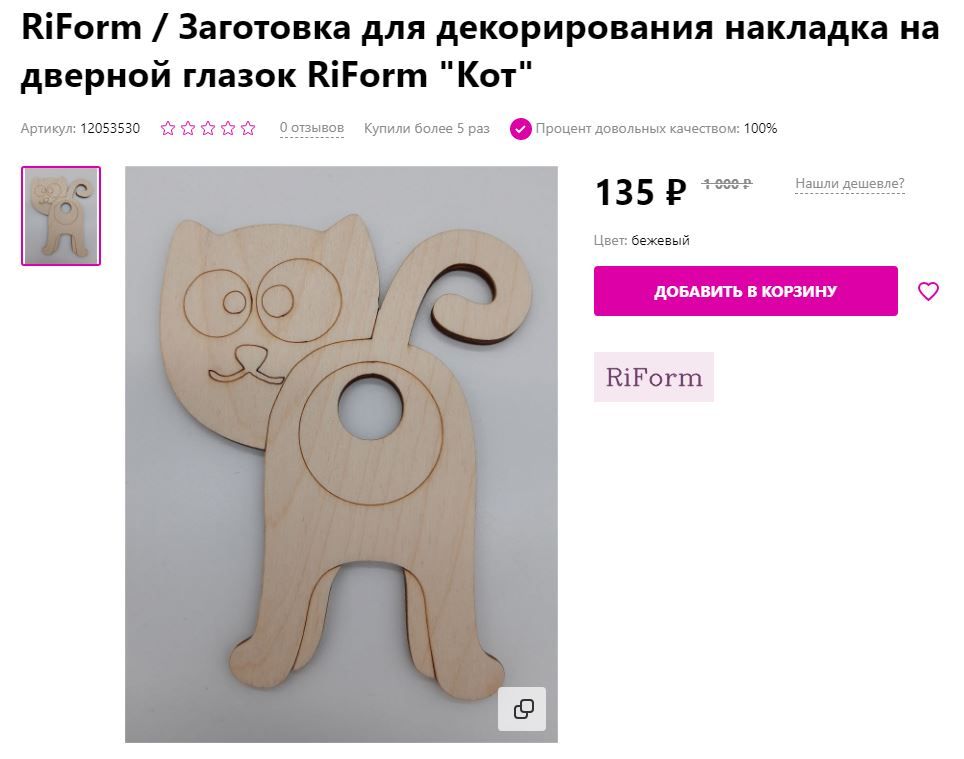Add the item to favorites with heart icon
This screenshot has height=759, width=964.
click(x=928, y=291)
